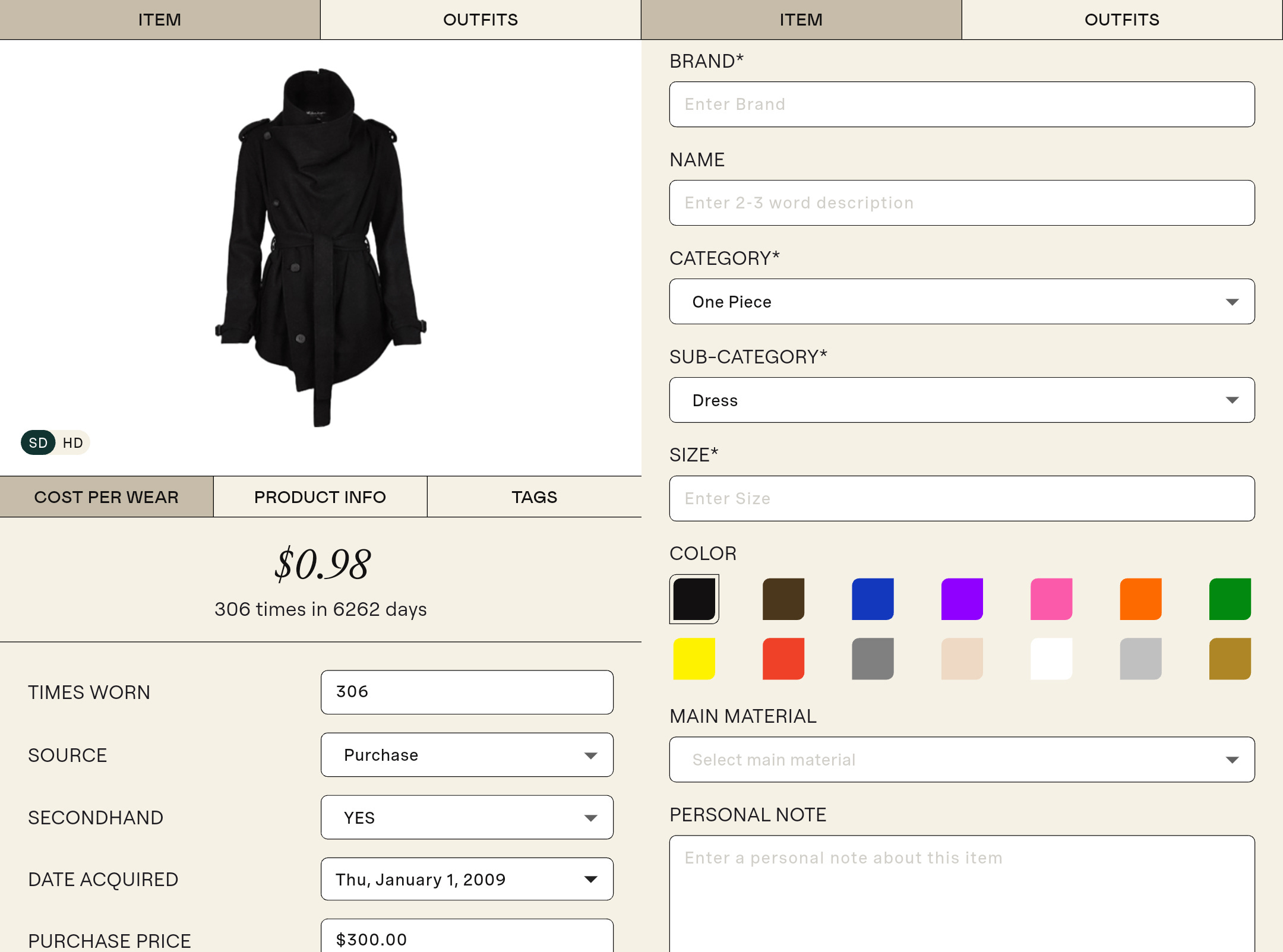Click the Enter Brand input field
1283x952 pixels.
[x=961, y=105]
